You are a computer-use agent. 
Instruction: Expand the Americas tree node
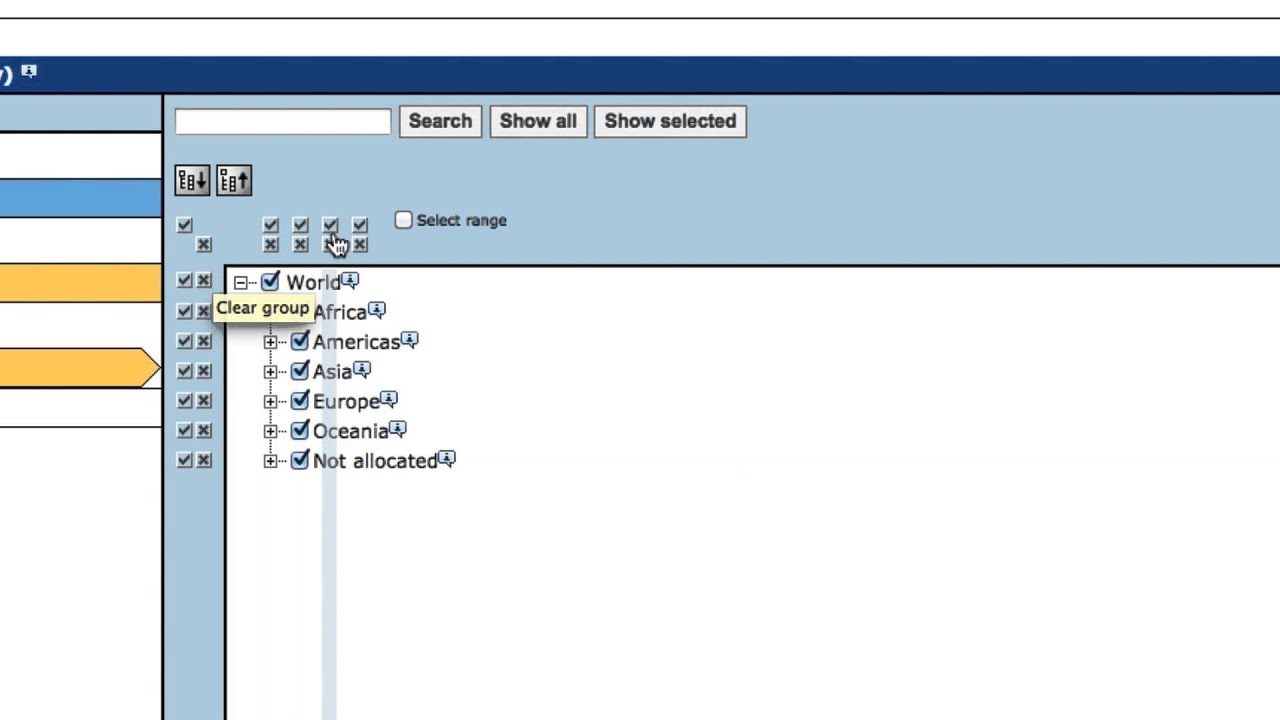point(270,342)
